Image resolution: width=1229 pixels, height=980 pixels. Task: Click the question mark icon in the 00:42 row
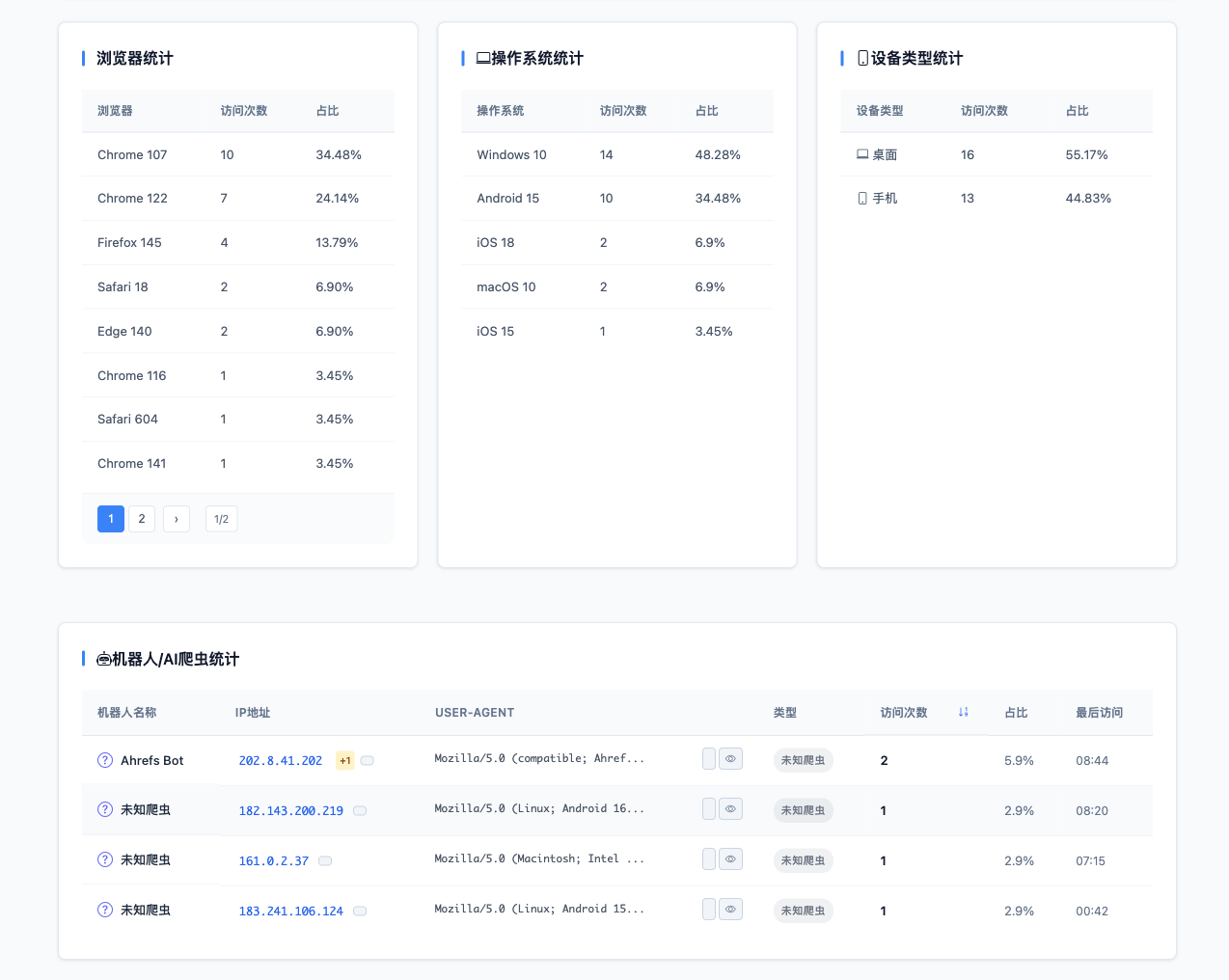tap(105, 910)
